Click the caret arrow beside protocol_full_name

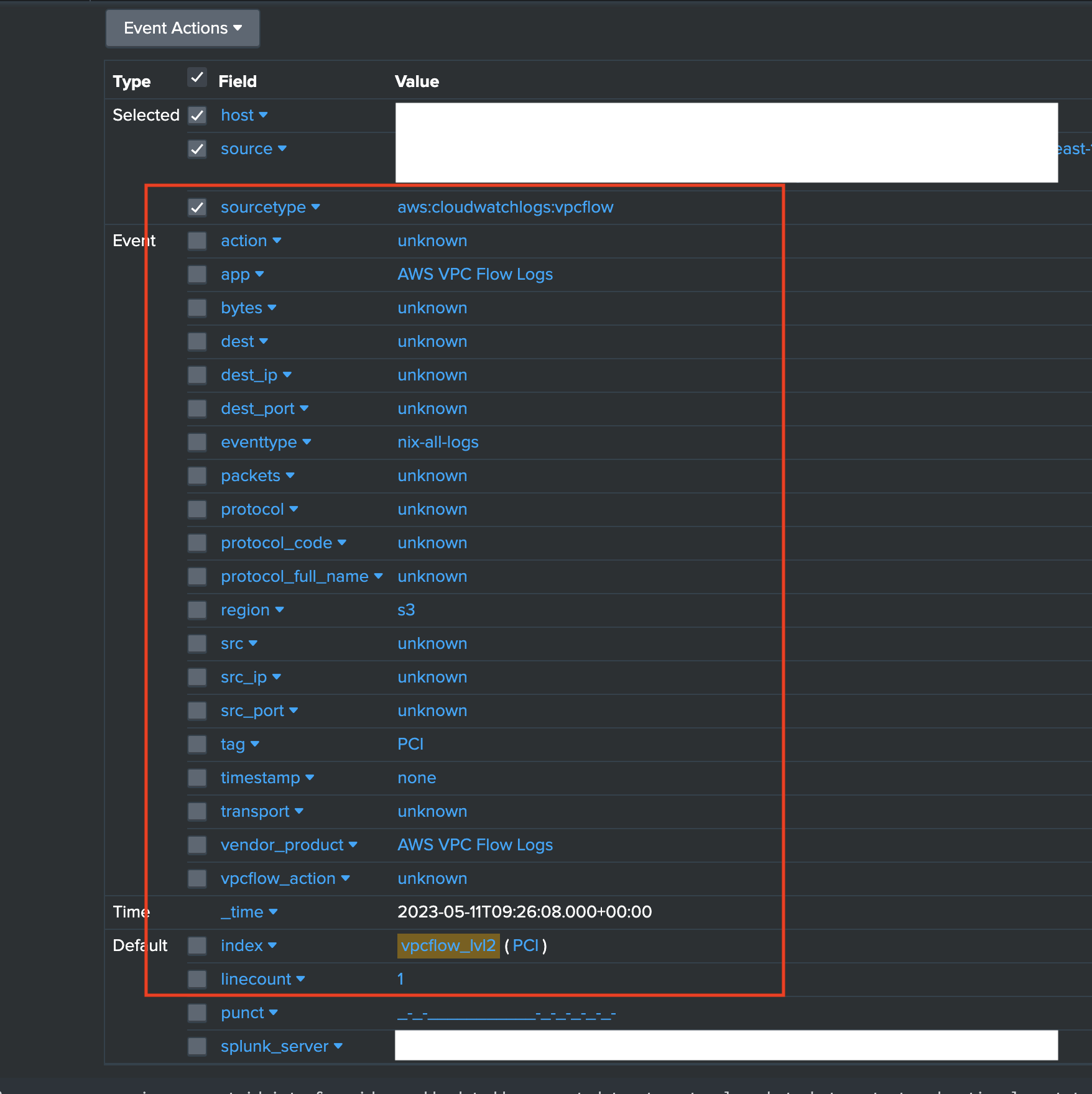(378, 577)
